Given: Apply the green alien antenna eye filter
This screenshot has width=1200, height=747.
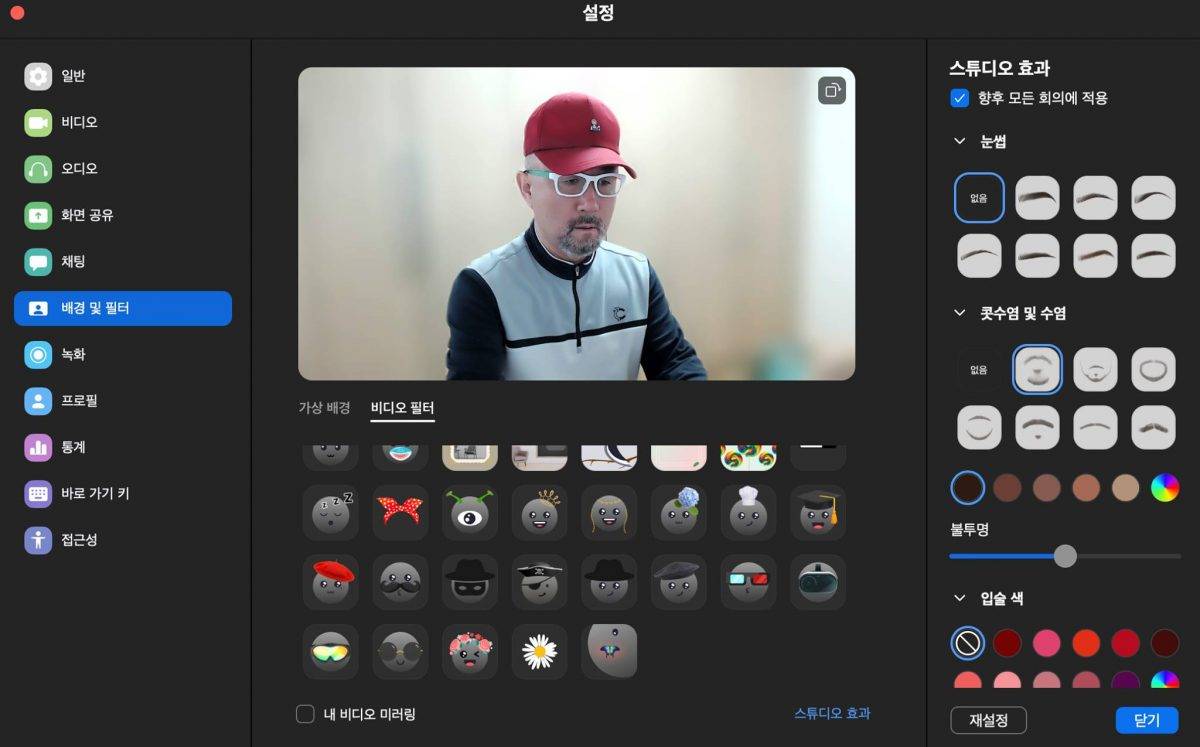Looking at the screenshot, I should coord(470,513).
